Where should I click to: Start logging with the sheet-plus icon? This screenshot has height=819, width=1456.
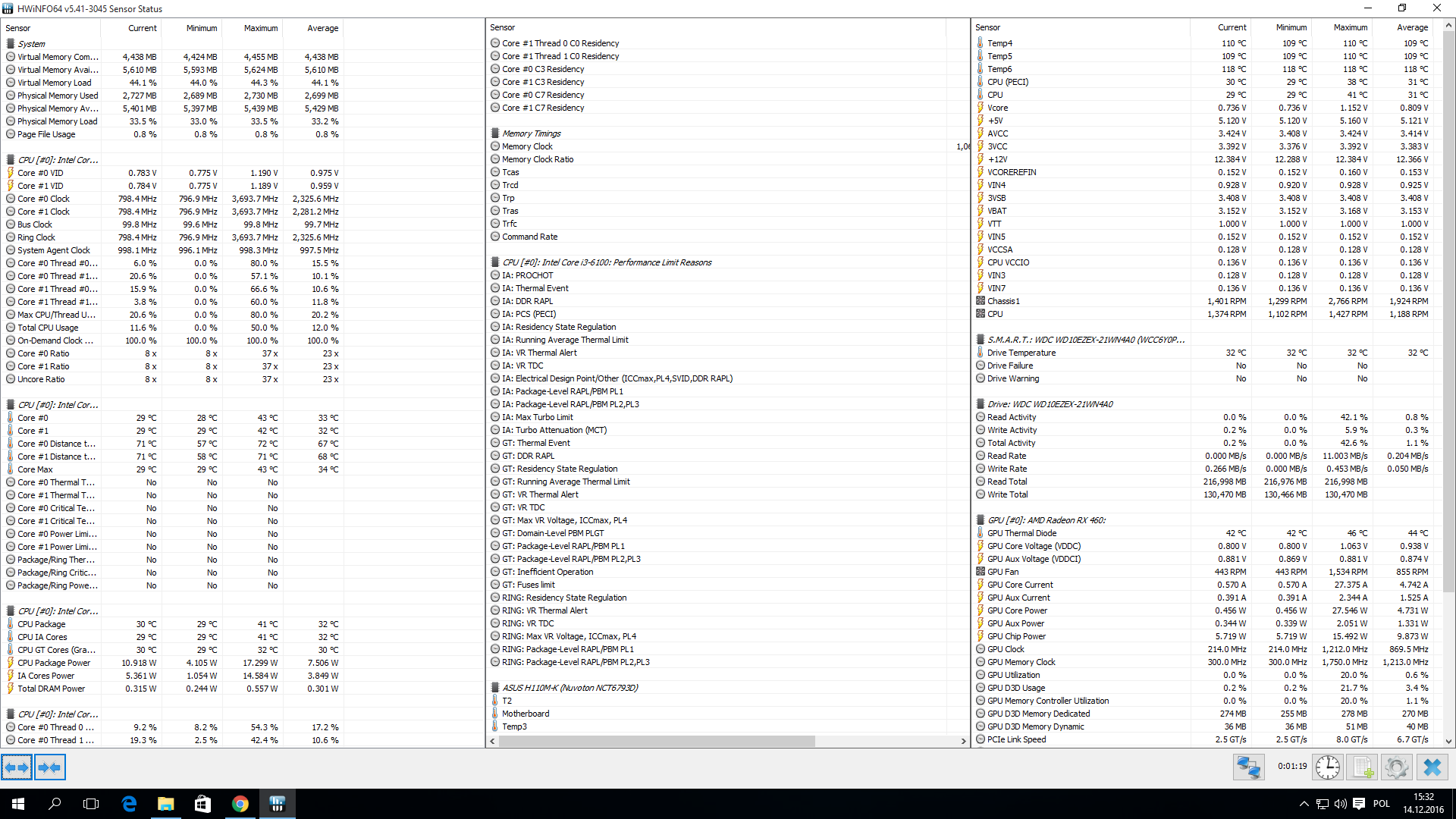pos(1363,767)
